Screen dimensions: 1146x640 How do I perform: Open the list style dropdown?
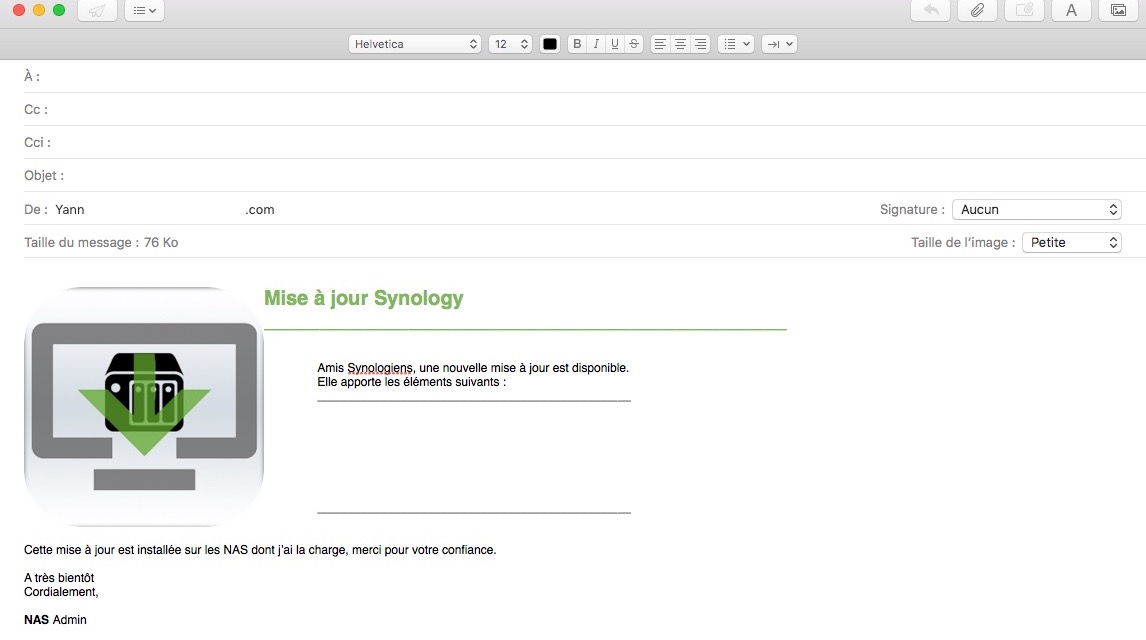735,44
